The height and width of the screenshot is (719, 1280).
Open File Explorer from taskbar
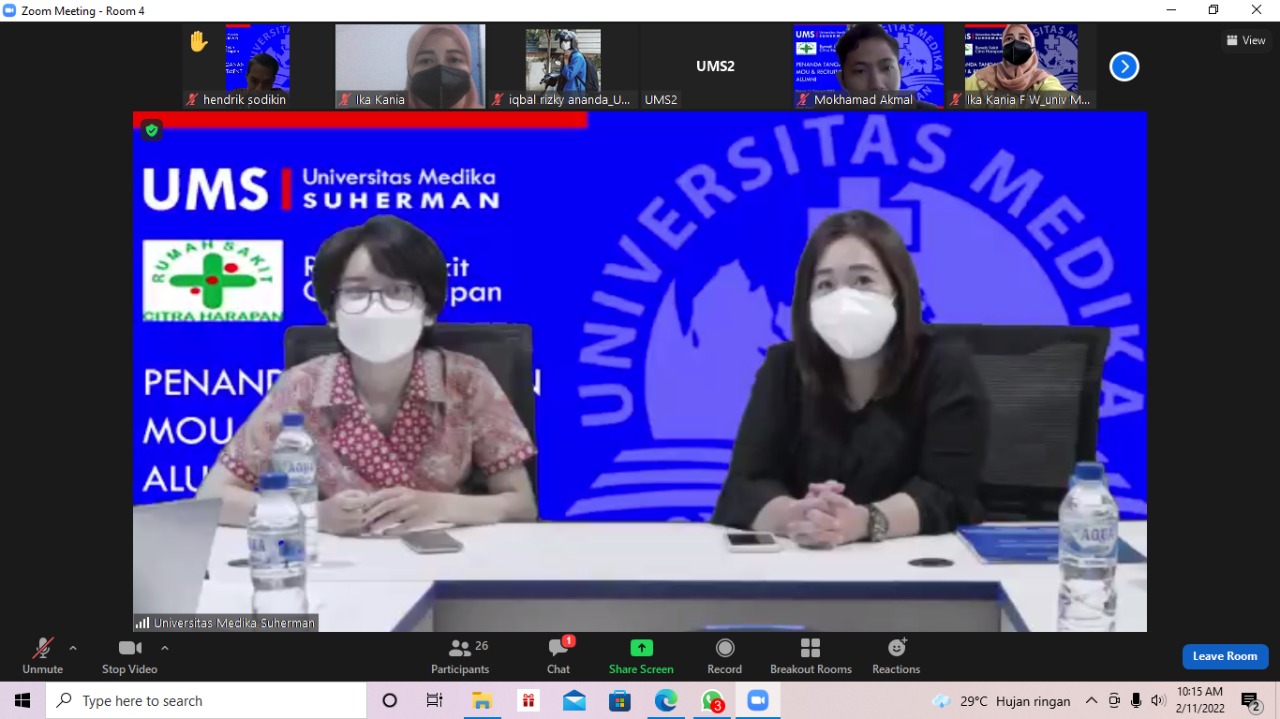tap(482, 701)
